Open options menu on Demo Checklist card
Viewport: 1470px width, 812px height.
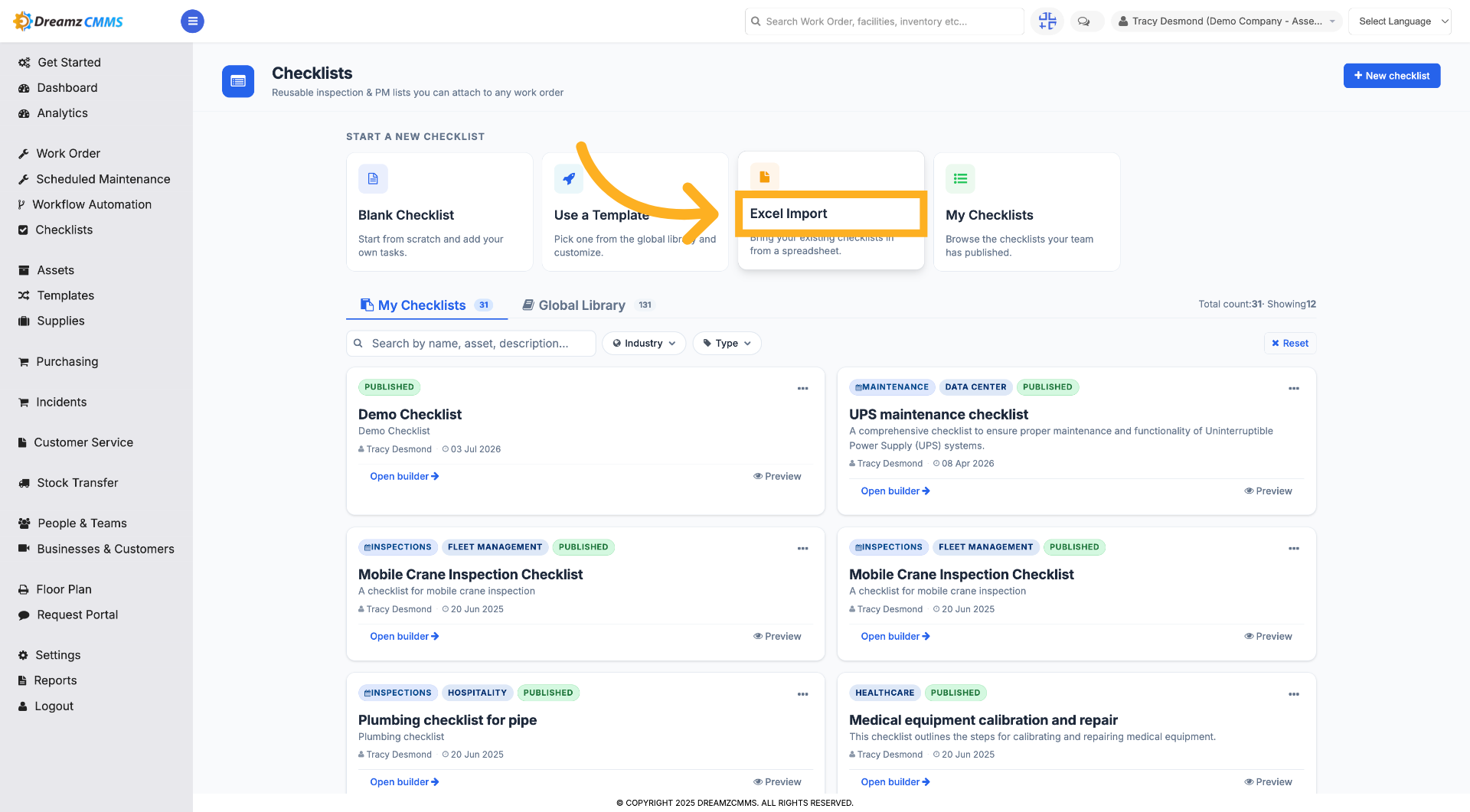802,389
